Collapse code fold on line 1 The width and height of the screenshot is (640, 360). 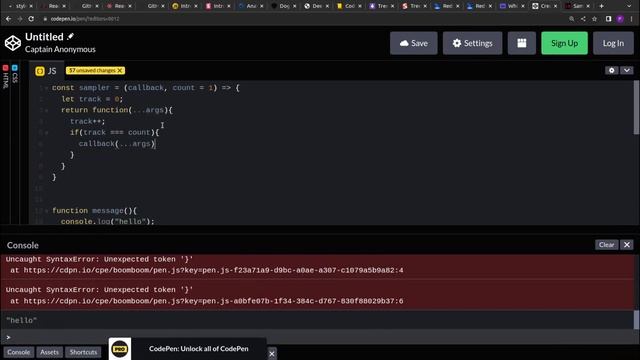[47, 88]
